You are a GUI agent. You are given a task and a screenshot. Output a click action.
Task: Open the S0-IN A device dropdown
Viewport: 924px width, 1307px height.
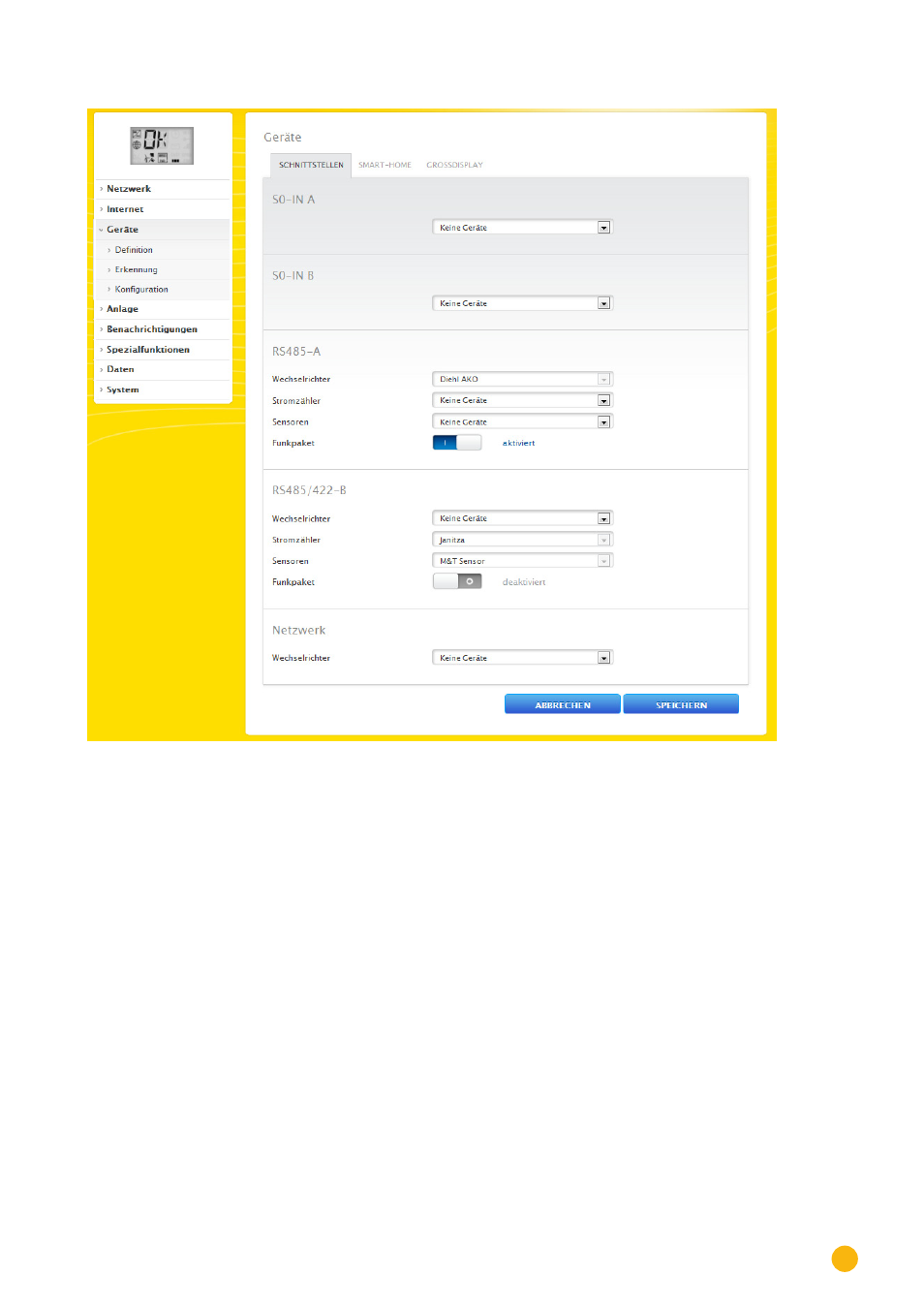pyautogui.click(x=522, y=228)
